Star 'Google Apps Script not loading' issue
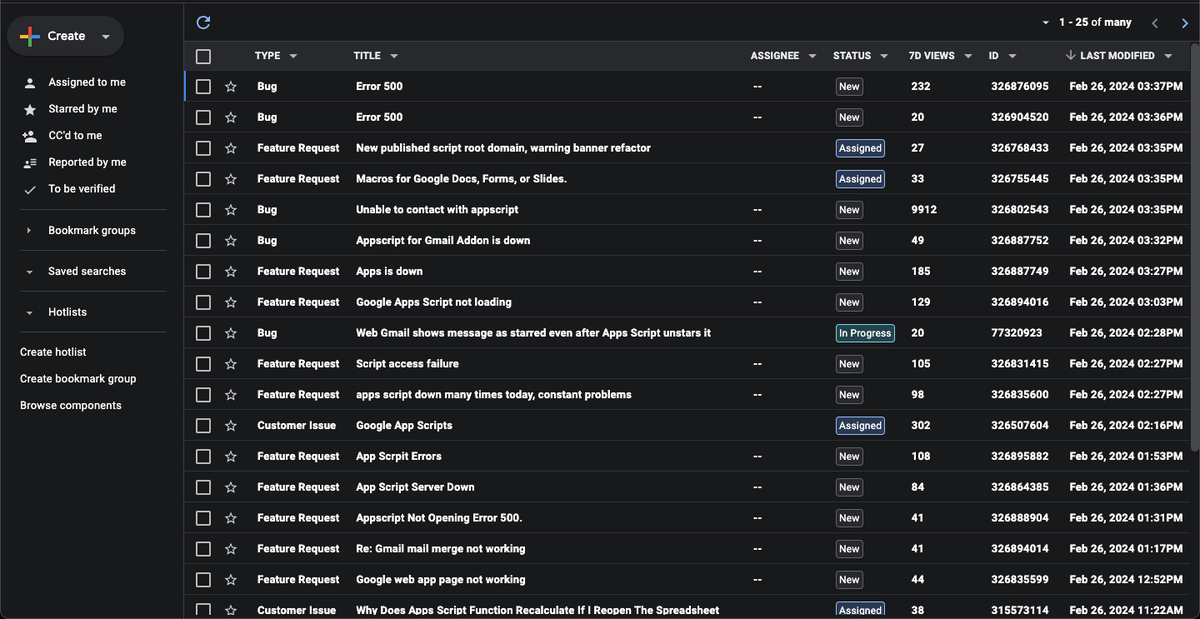The width and height of the screenshot is (1200, 619). tap(231, 302)
